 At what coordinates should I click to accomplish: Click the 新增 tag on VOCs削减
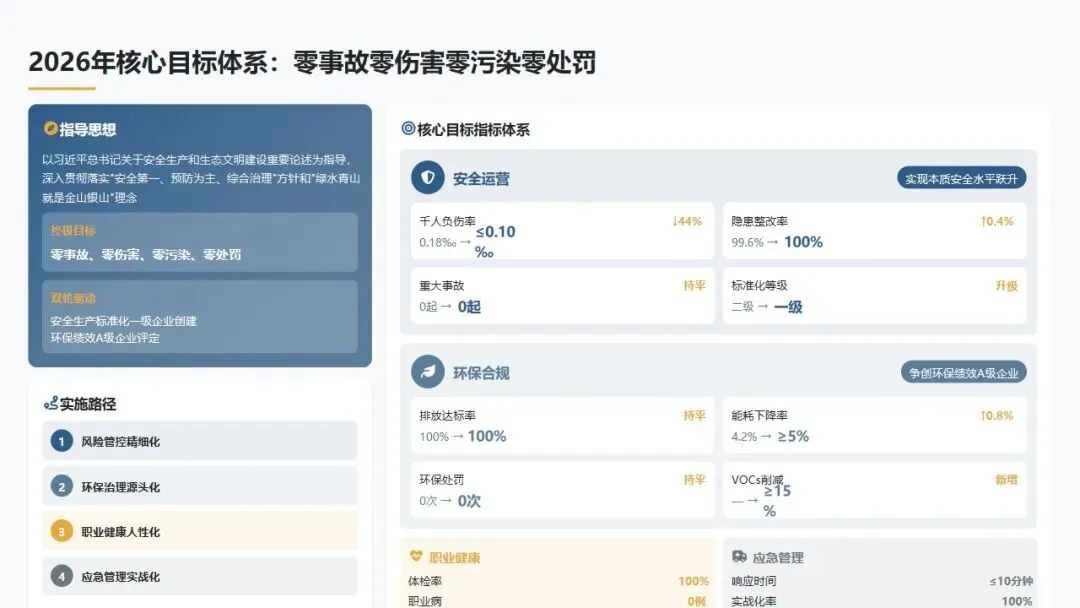click(x=1006, y=480)
